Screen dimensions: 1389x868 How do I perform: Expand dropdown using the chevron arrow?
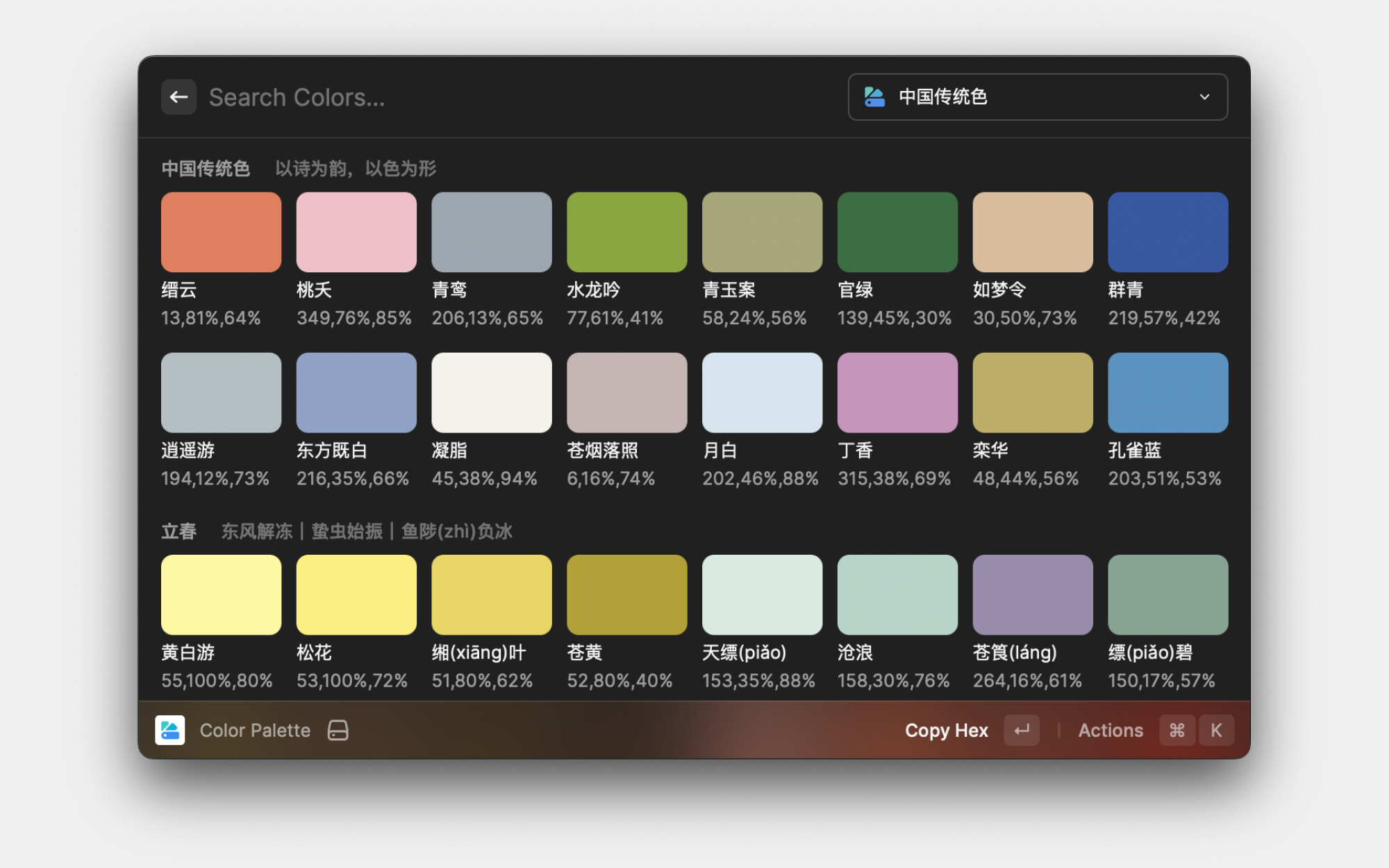point(1204,97)
